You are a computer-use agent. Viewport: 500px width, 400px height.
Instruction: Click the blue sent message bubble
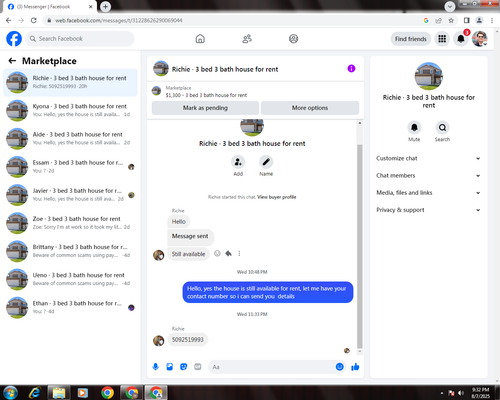click(x=268, y=292)
